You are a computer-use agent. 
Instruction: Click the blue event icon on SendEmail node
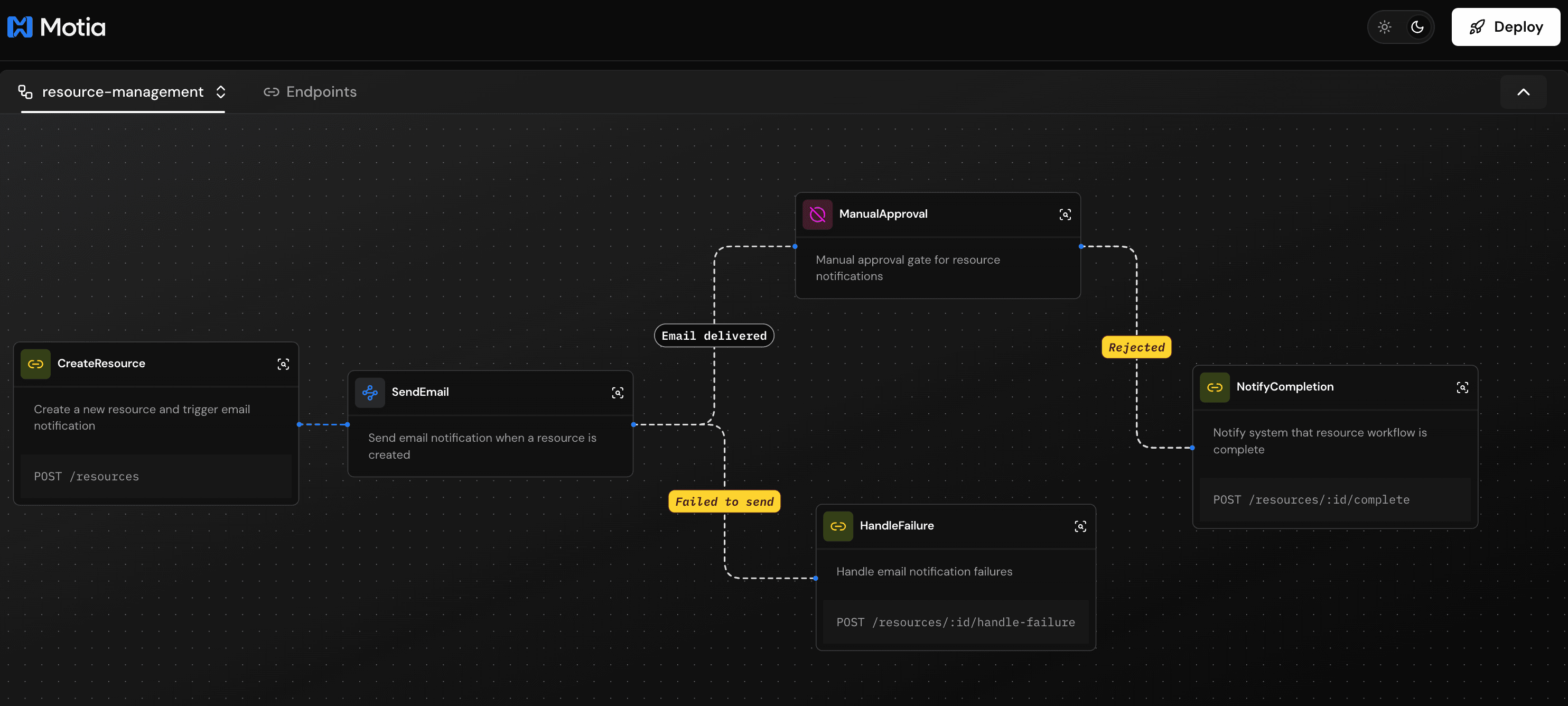[370, 393]
